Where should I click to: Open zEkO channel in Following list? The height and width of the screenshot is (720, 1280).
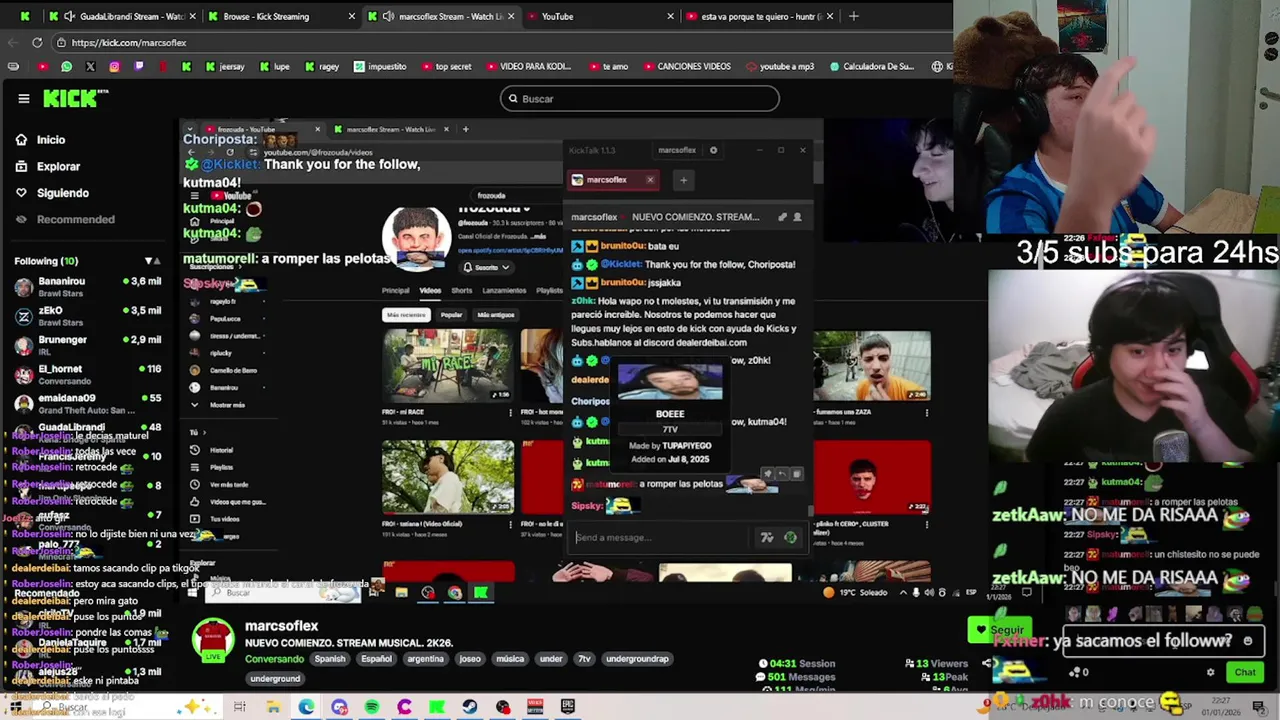[x=88, y=316]
